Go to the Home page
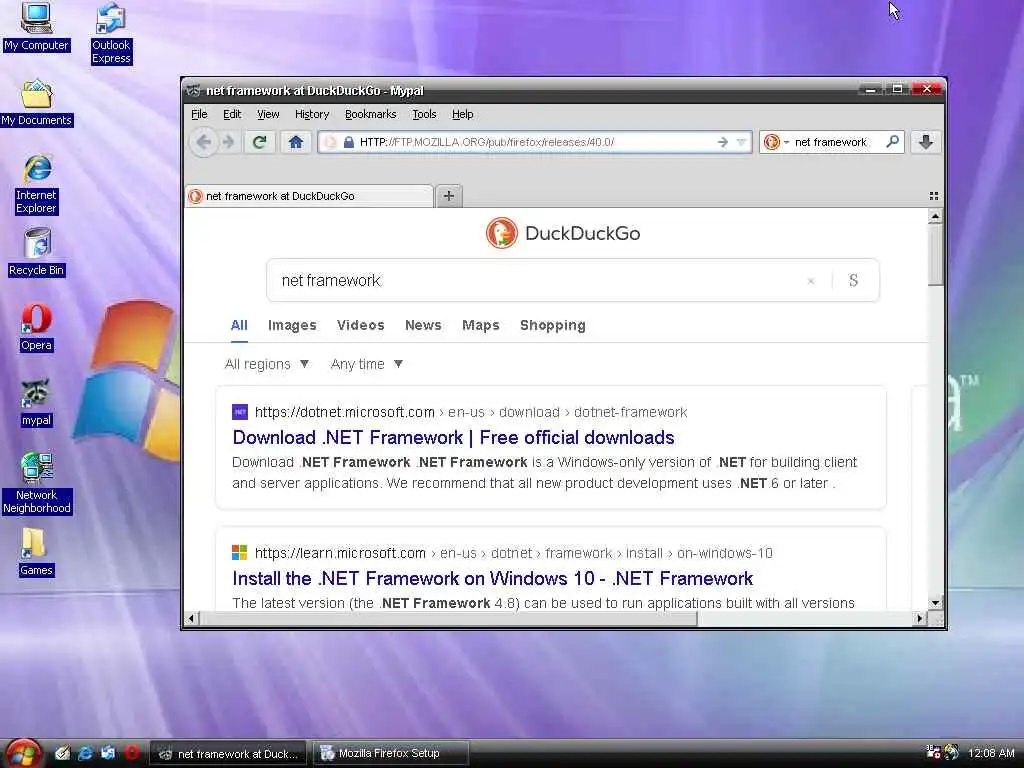 tap(295, 142)
